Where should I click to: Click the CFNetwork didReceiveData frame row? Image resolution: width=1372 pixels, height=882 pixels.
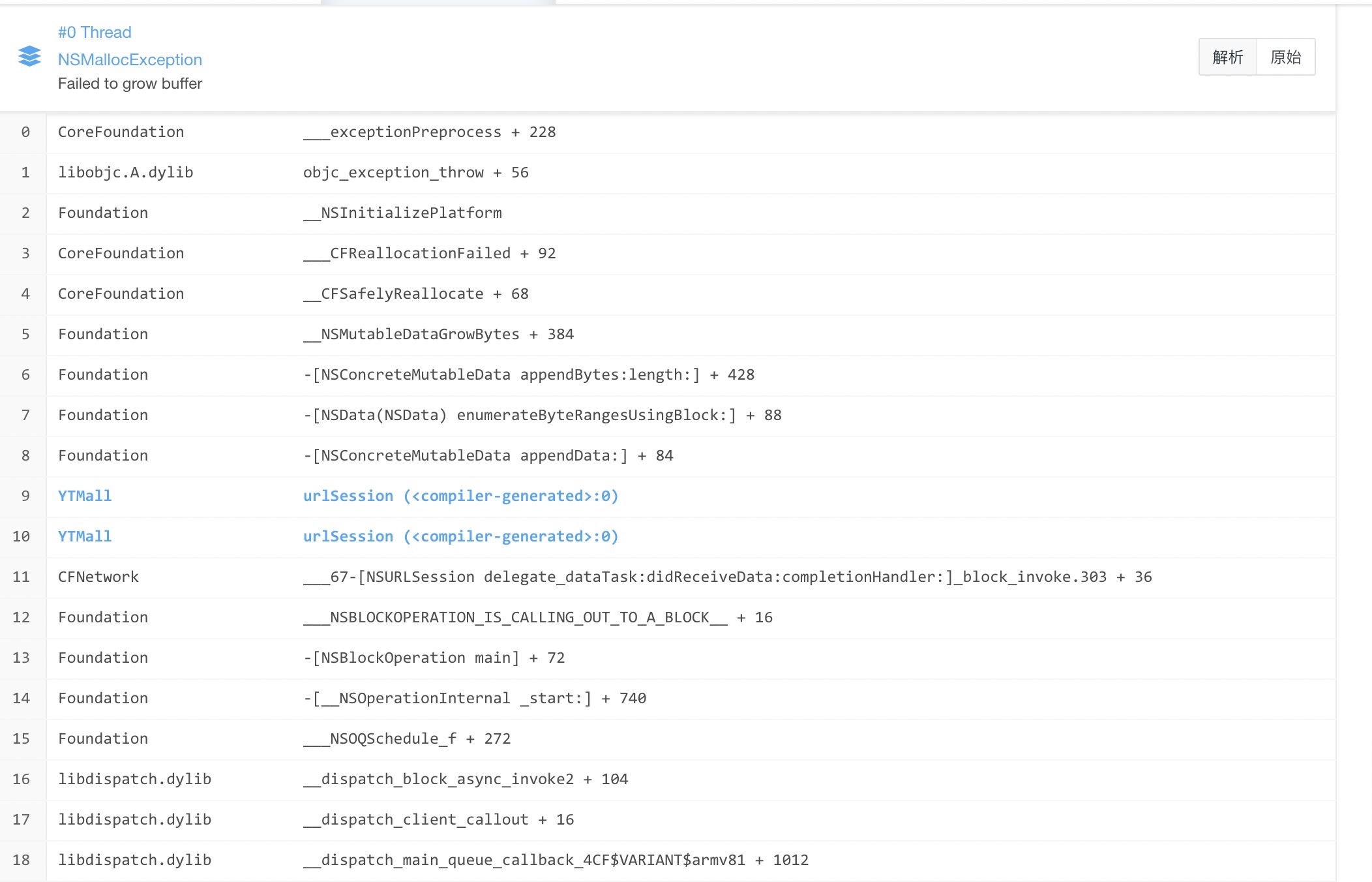[727, 577]
